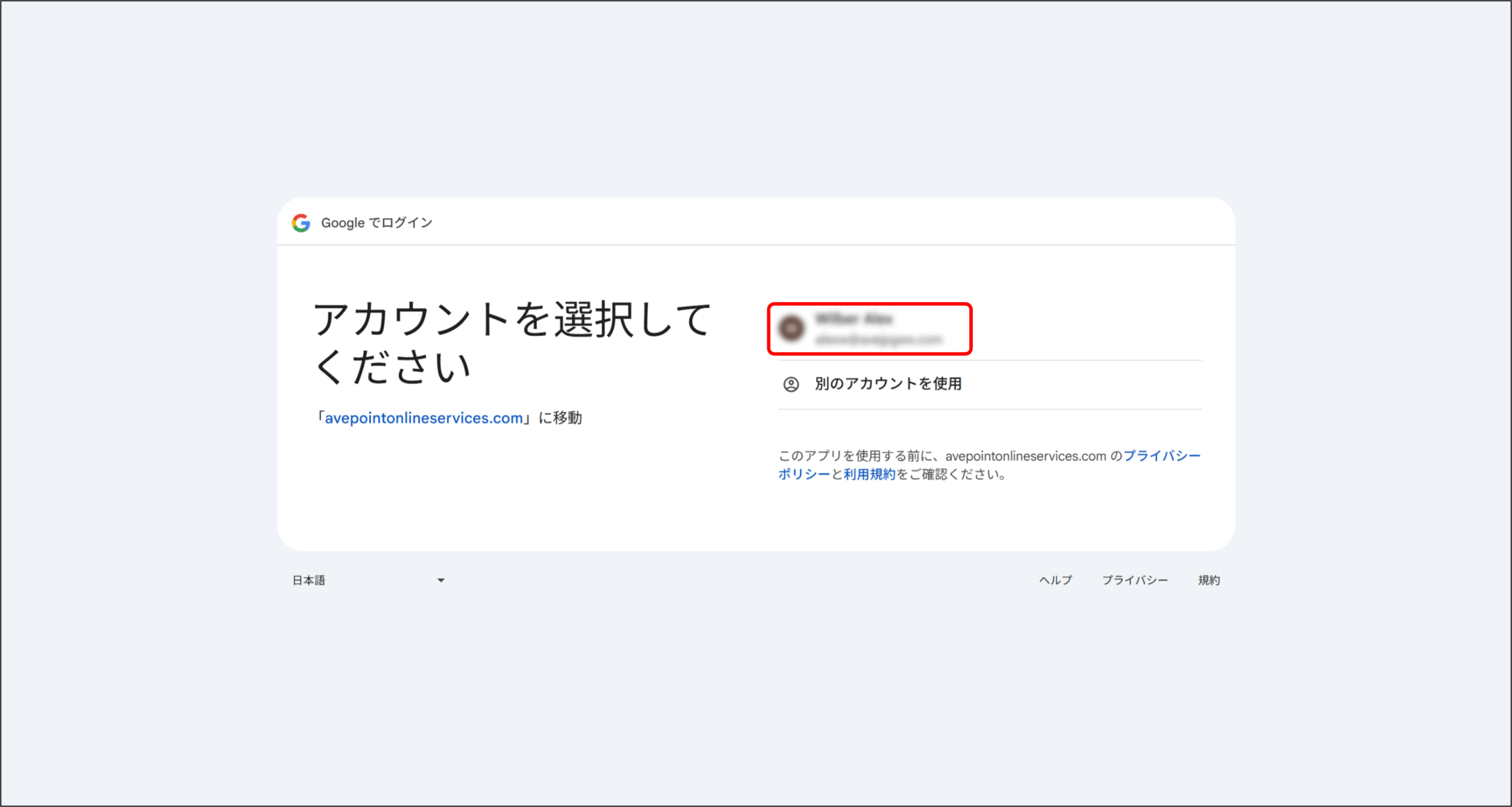Open the 日本語 language selector
This screenshot has height=807, width=1512.
tap(309, 580)
